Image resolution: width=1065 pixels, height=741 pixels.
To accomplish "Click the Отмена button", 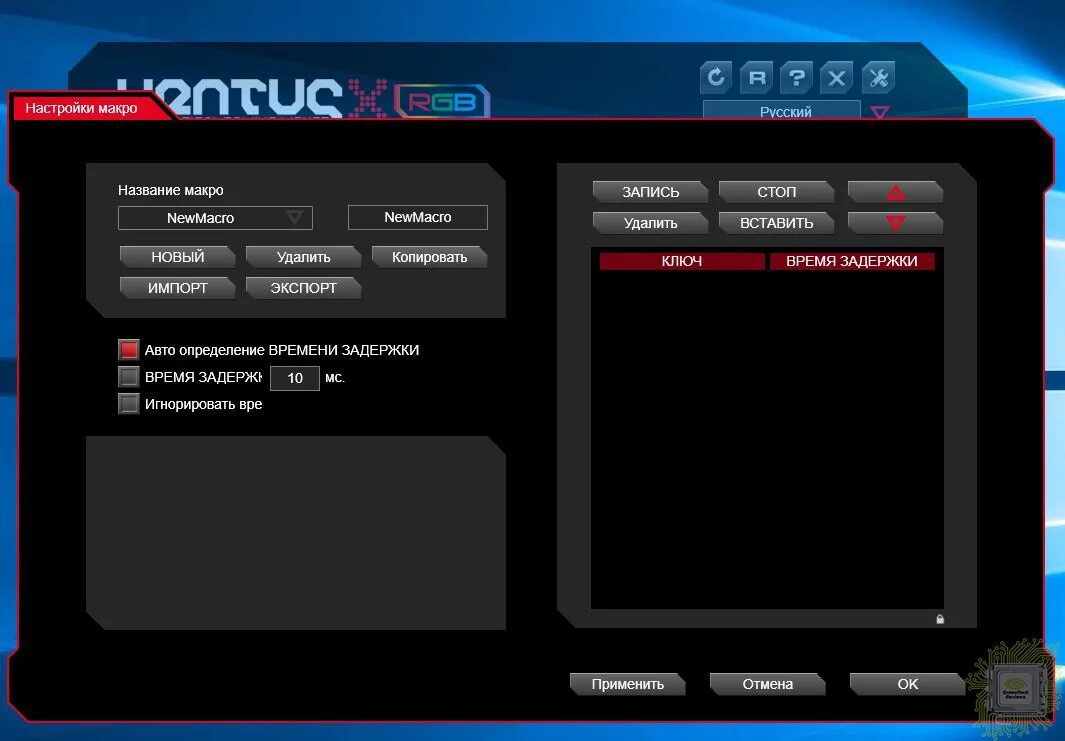I will point(768,684).
